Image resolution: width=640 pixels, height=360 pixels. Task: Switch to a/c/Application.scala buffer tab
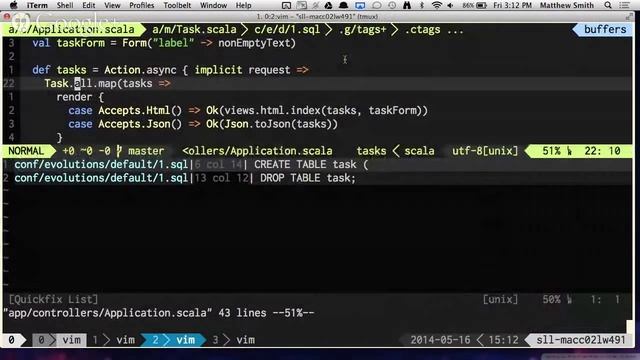tap(72, 29)
